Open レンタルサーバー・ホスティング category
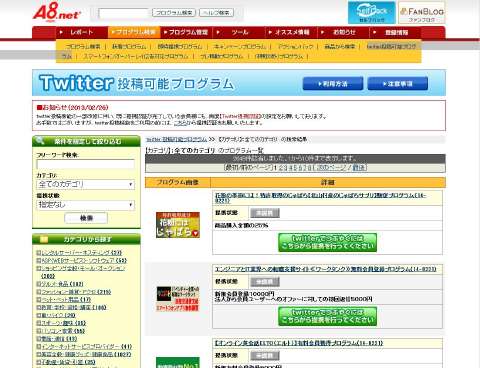Viewport: 480px width, 368px height. click(x=81, y=253)
